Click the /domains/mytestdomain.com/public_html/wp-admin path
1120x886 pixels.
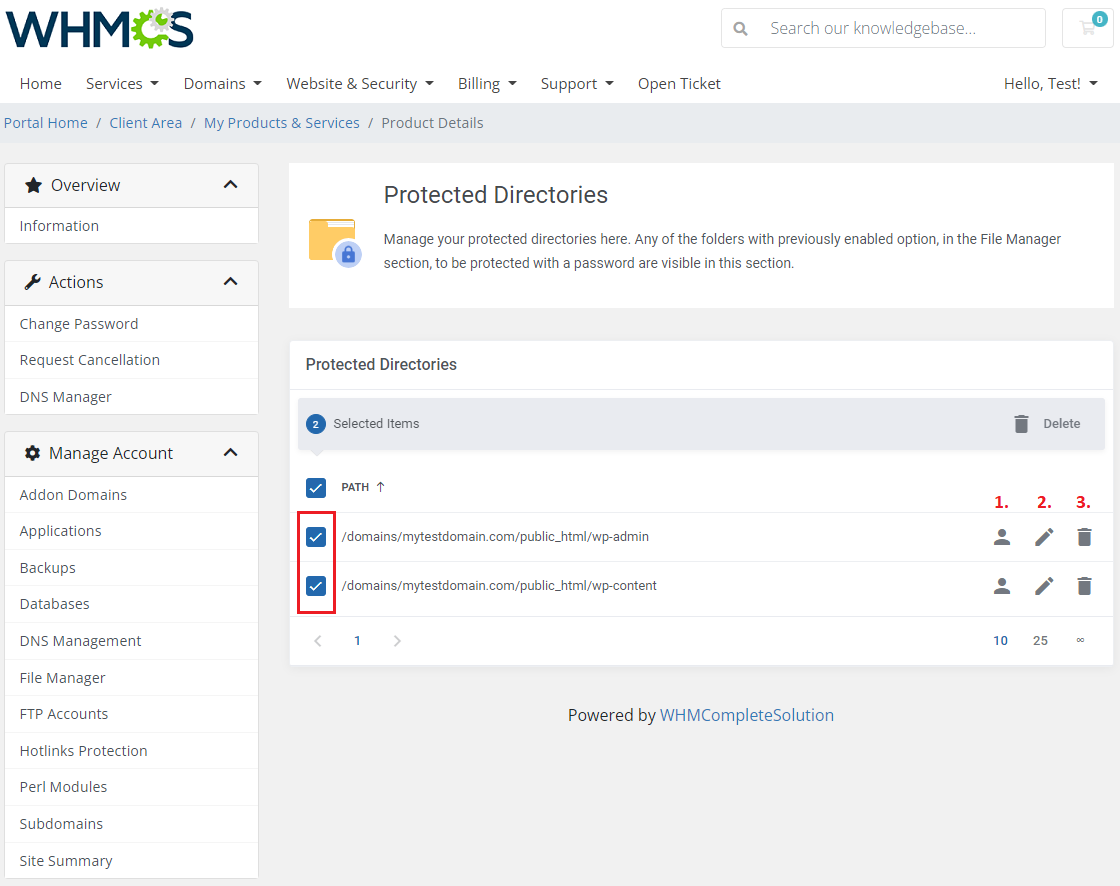tap(495, 537)
